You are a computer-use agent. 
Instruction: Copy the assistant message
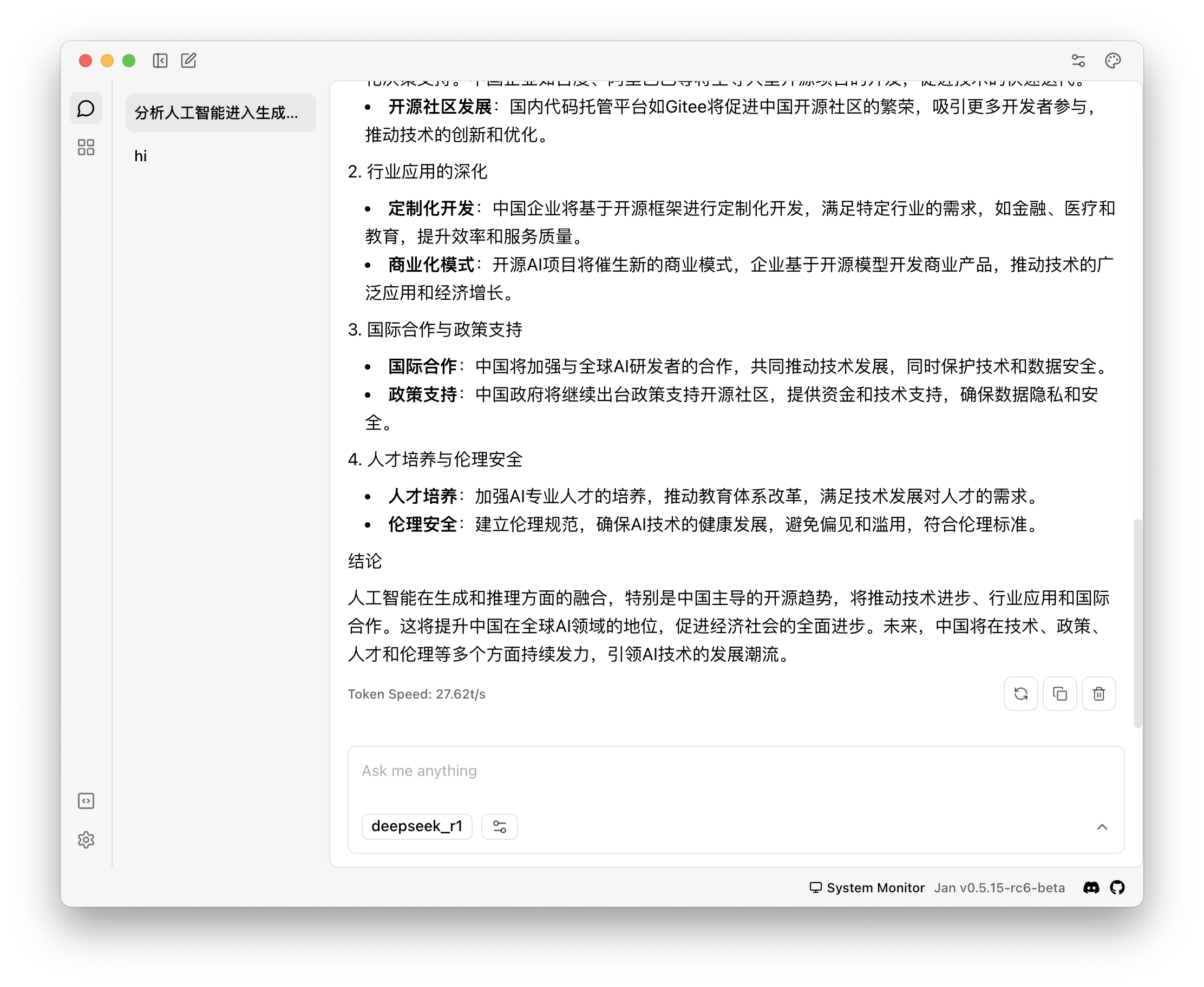pyautogui.click(x=1059, y=694)
